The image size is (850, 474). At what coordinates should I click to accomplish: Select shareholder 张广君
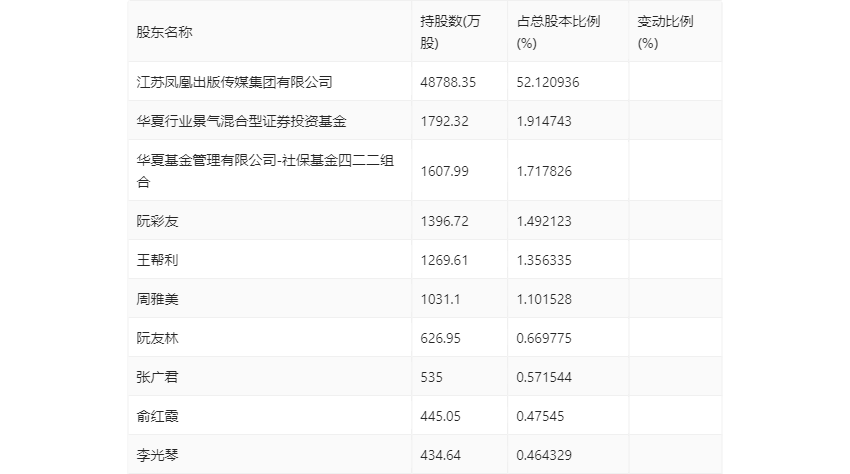(x=157, y=377)
